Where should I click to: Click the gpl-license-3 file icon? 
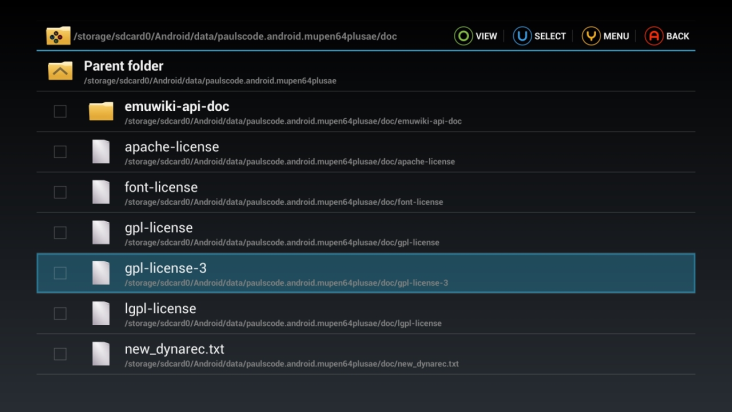click(x=101, y=273)
